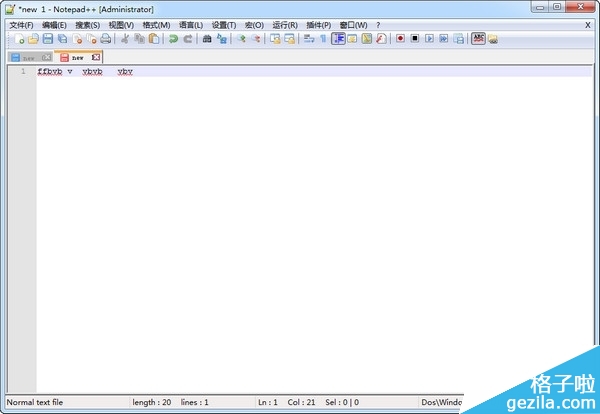The width and height of the screenshot is (600, 414).
Task: Click in the text editor area
Action: pos(300,220)
